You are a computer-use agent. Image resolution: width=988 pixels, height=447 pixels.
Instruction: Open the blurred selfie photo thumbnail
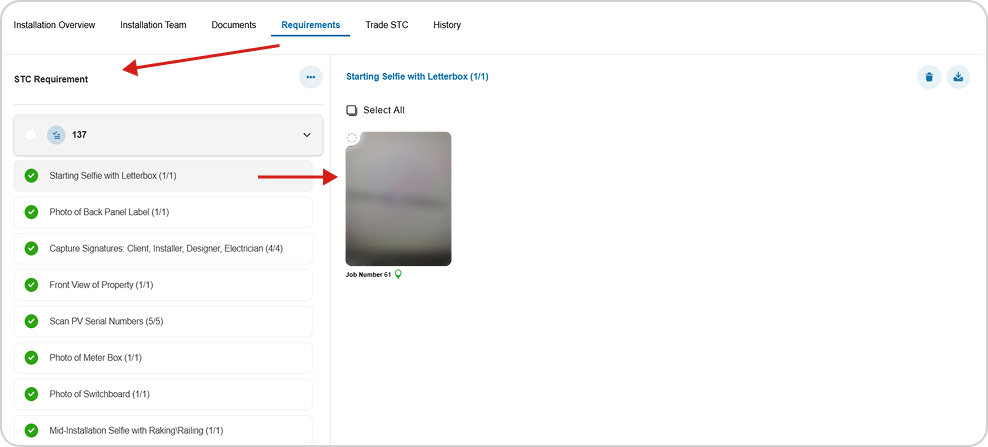coord(398,199)
